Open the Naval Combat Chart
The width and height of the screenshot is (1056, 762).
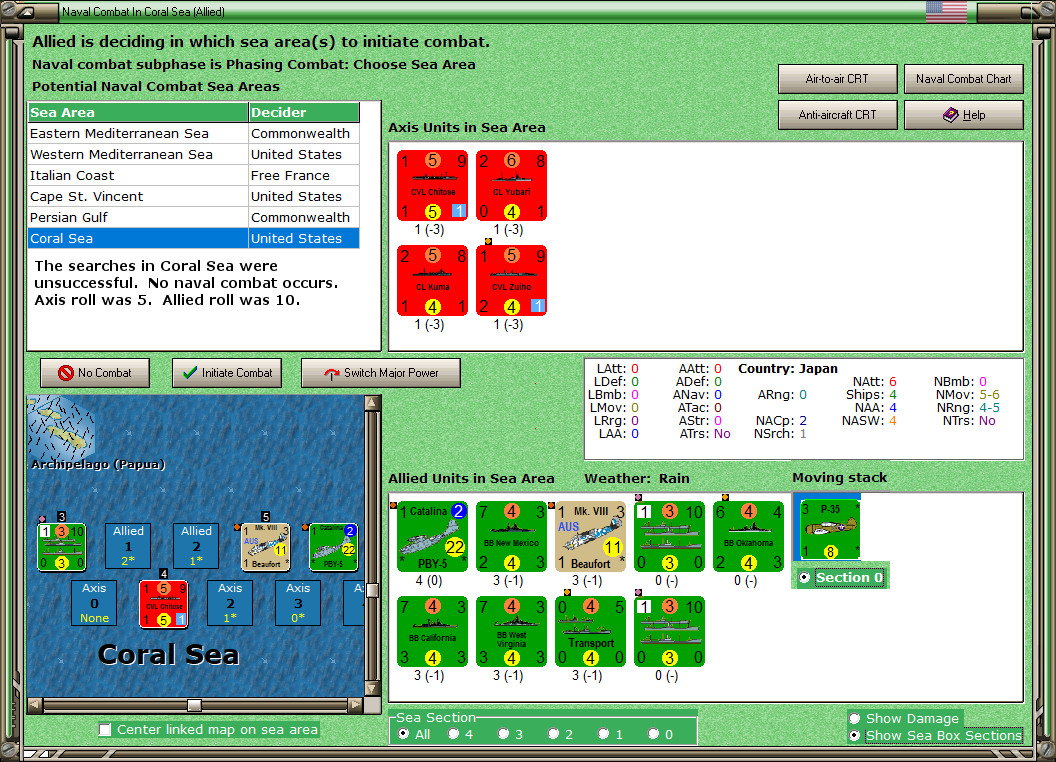[963, 79]
